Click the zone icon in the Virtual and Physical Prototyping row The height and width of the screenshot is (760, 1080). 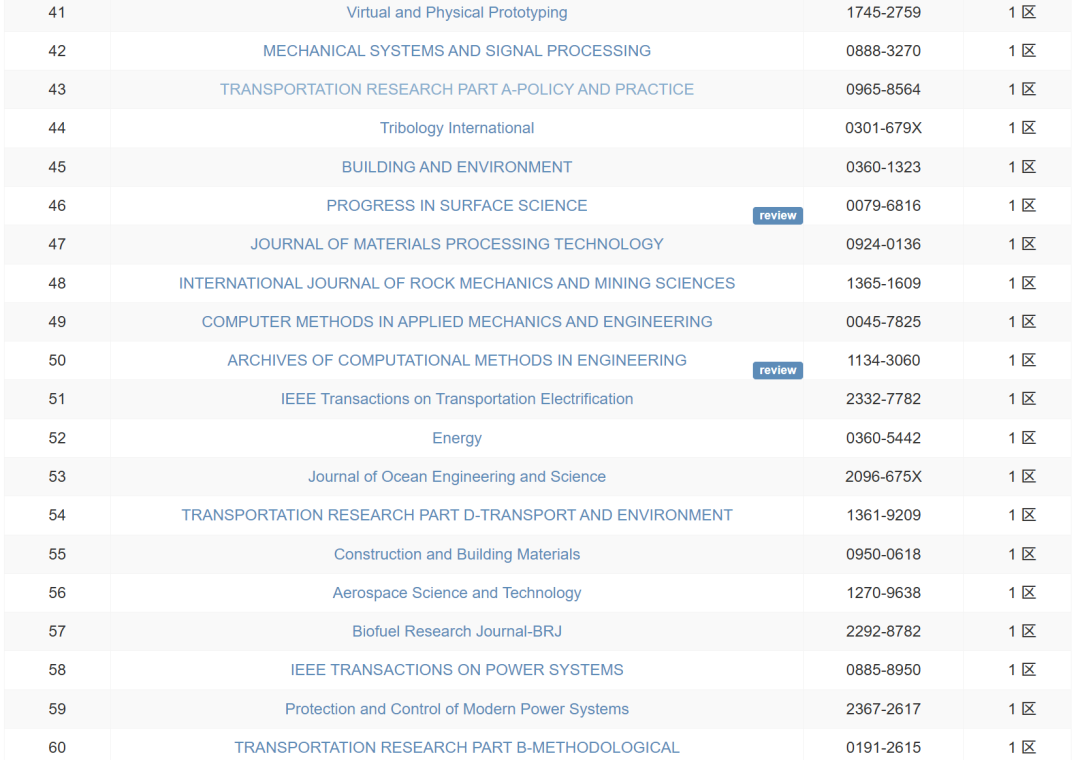tap(1028, 12)
